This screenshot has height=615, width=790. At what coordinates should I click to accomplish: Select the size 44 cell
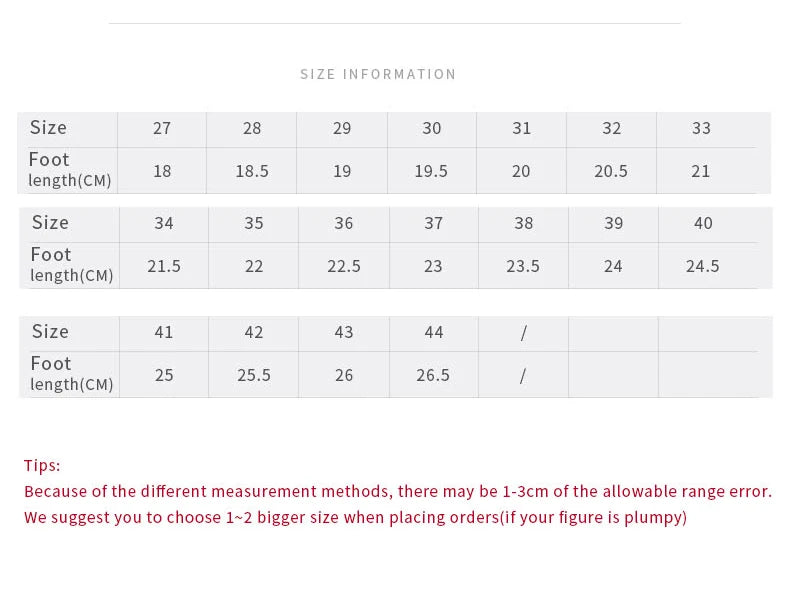click(434, 332)
